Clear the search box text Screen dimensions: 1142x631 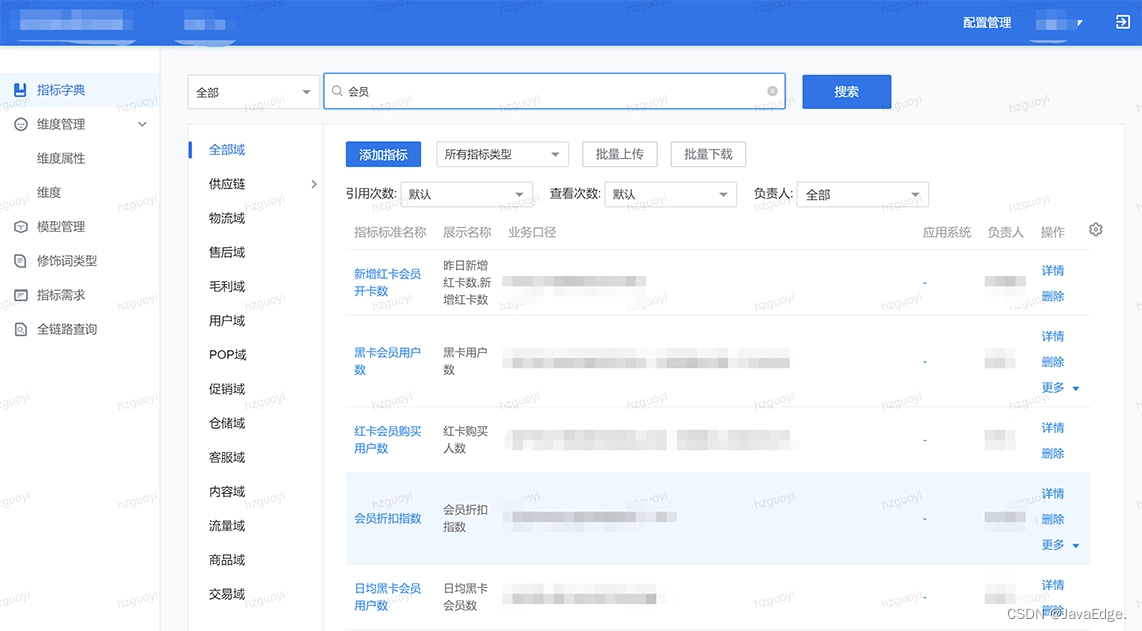click(772, 91)
